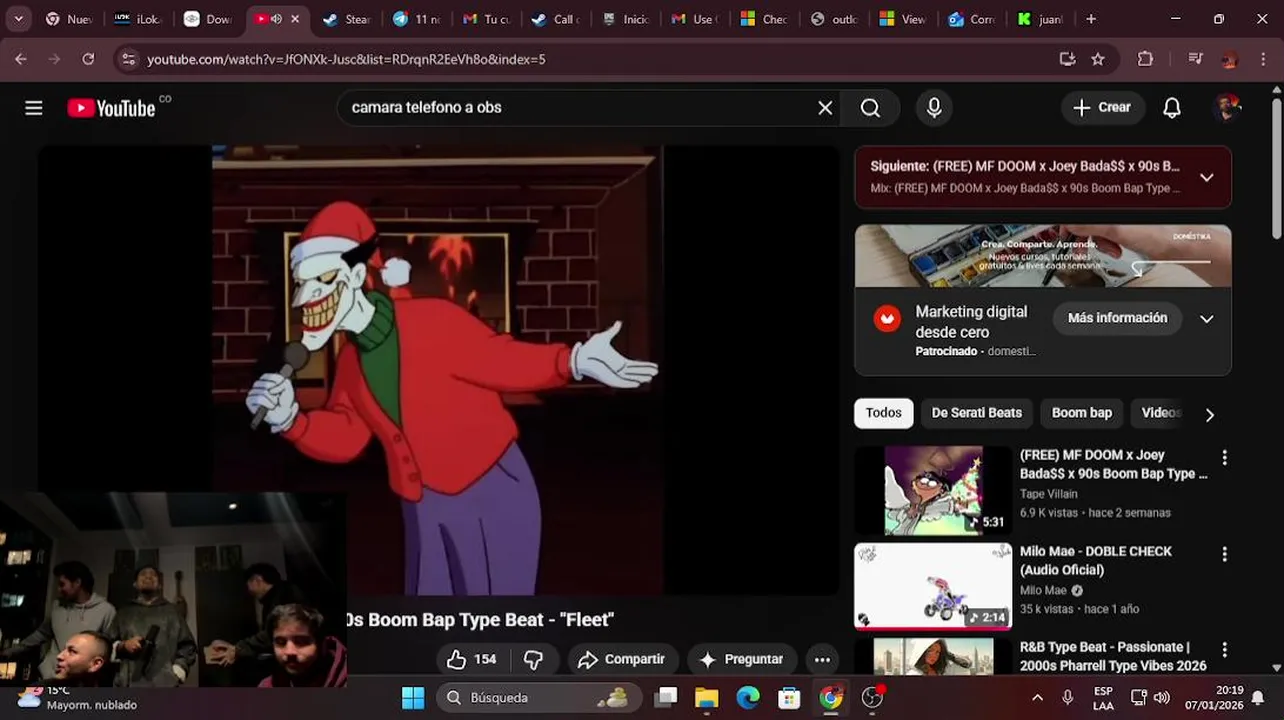Bookmark this page with the star icon
This screenshot has width=1284, height=720.
(1098, 59)
